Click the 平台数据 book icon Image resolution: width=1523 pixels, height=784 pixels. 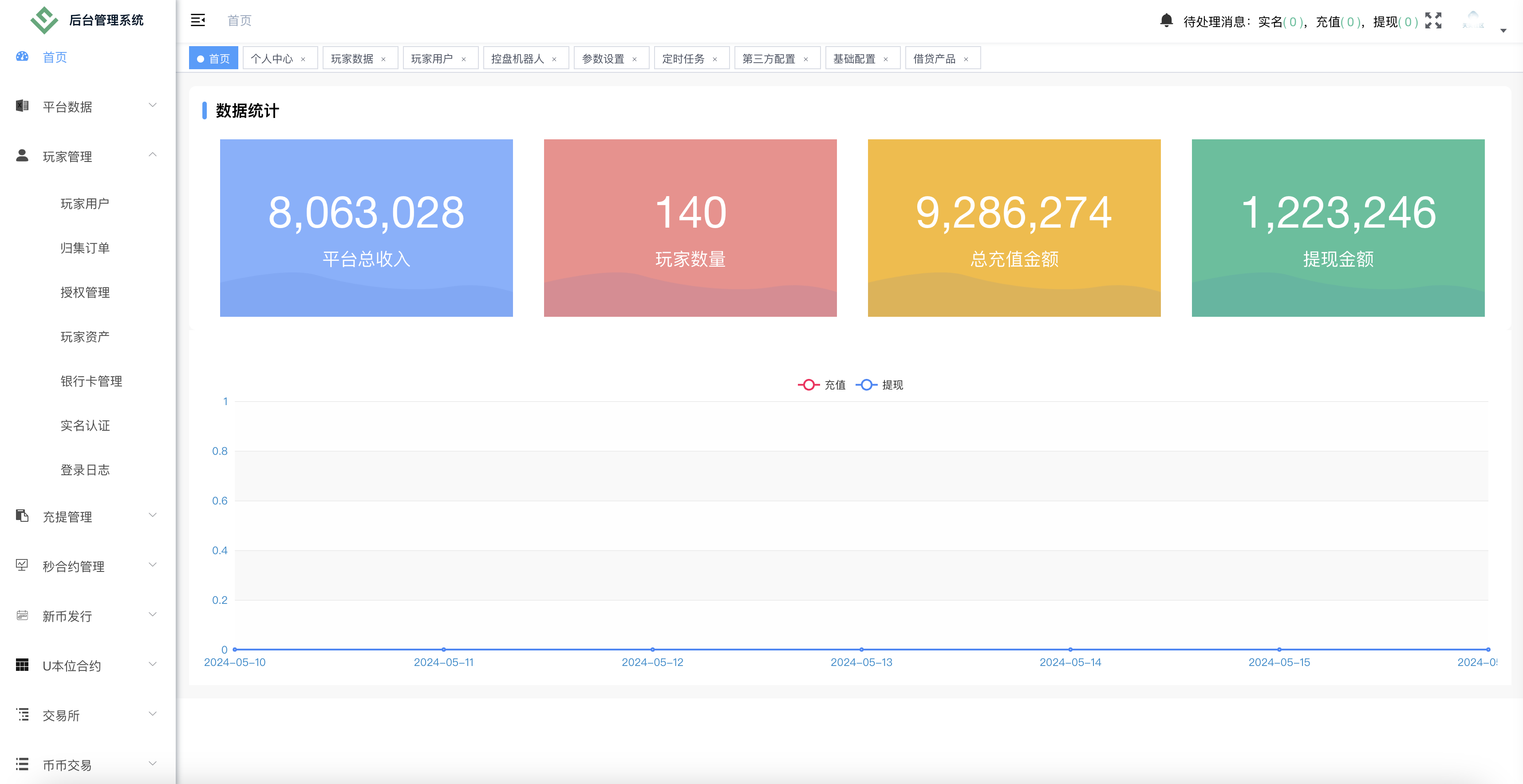[22, 106]
